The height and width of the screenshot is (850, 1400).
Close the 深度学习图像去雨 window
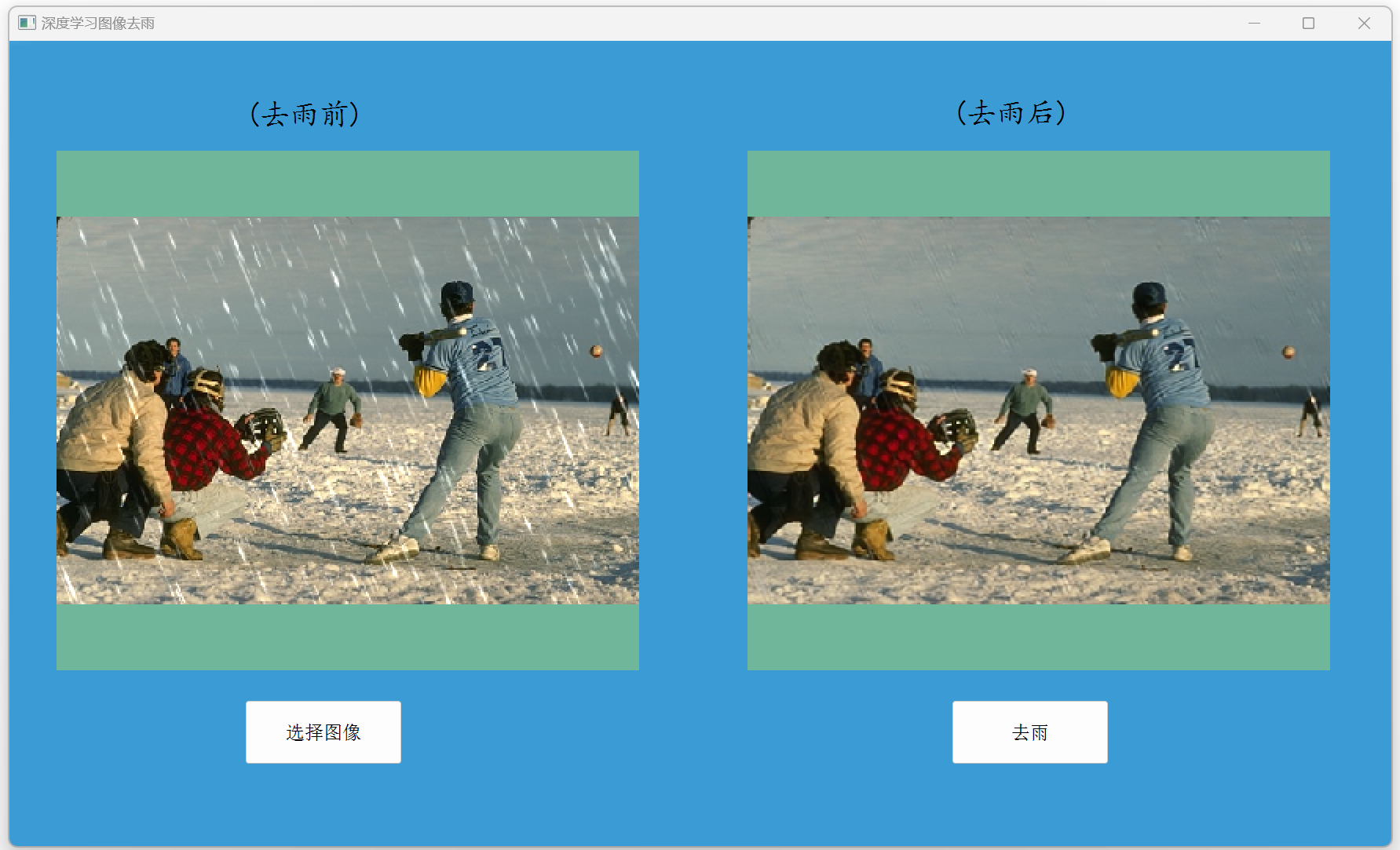(1364, 24)
